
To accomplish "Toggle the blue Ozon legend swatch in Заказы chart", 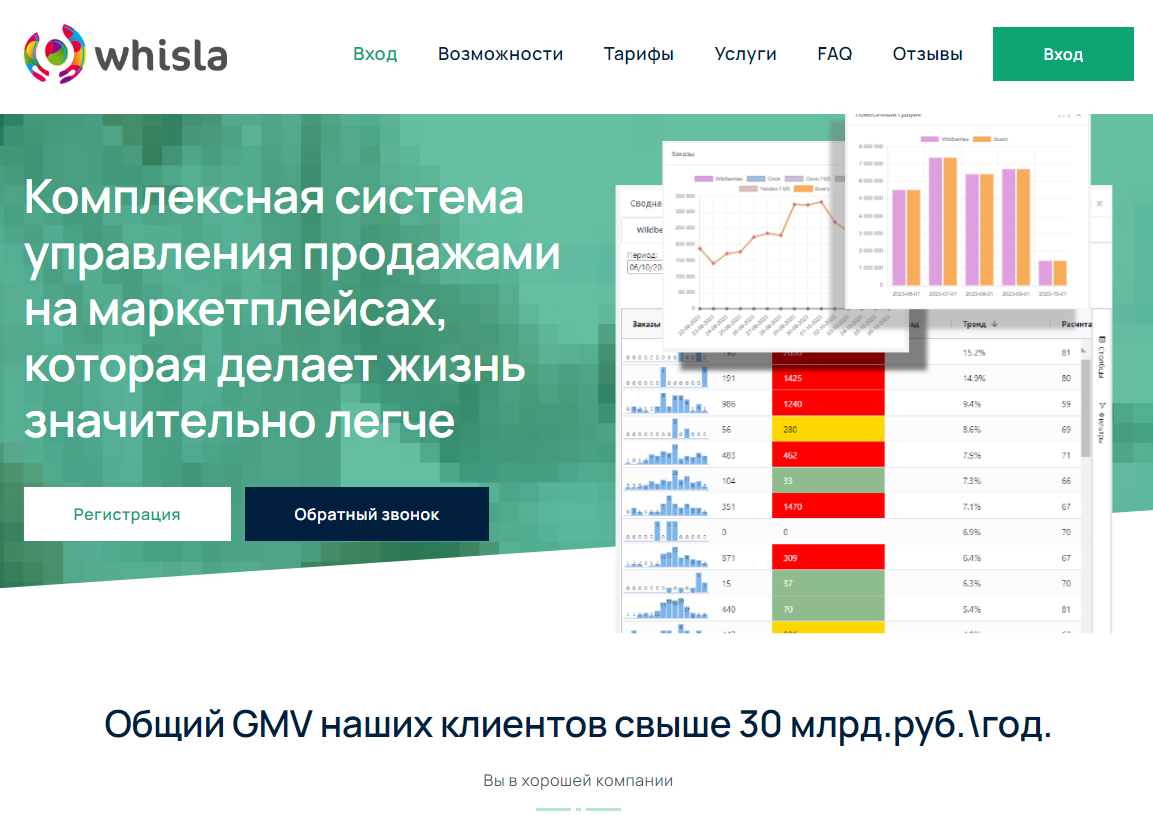I will tap(756, 179).
